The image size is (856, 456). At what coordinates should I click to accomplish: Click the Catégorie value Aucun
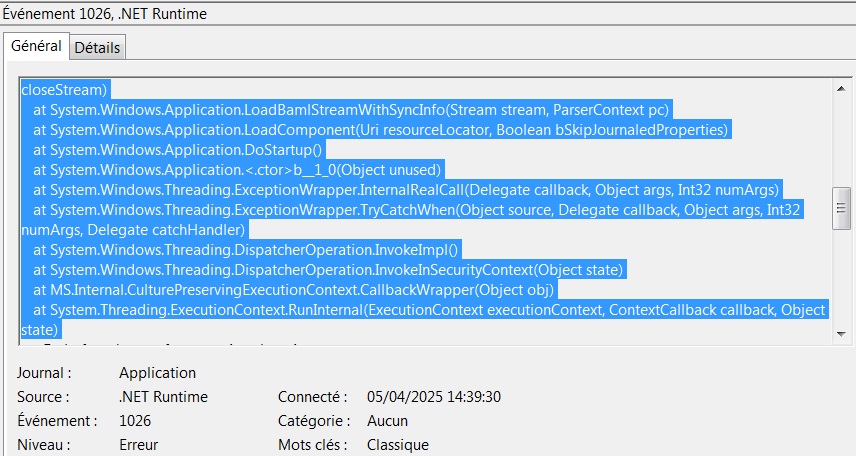[387, 421]
